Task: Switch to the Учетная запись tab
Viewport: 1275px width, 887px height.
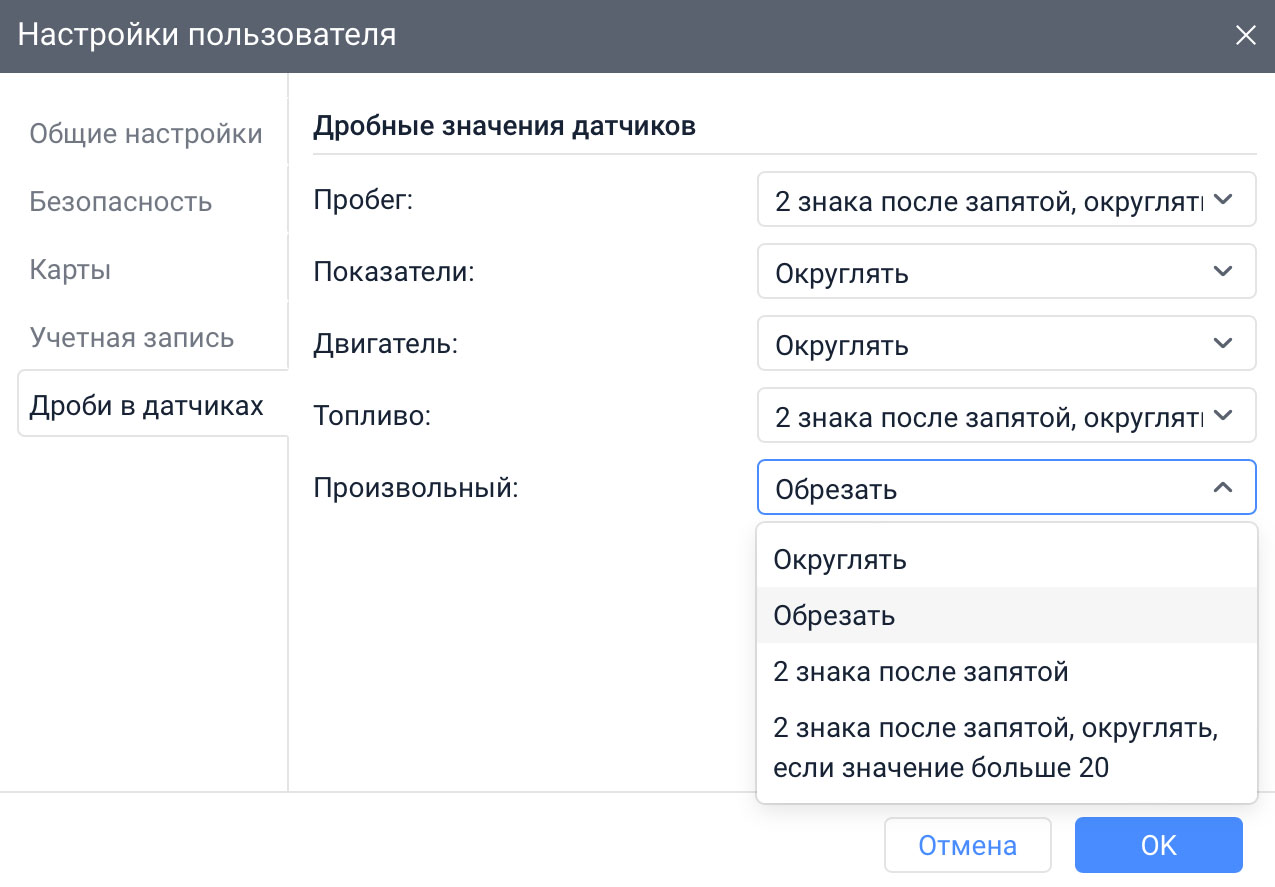Action: [131, 337]
